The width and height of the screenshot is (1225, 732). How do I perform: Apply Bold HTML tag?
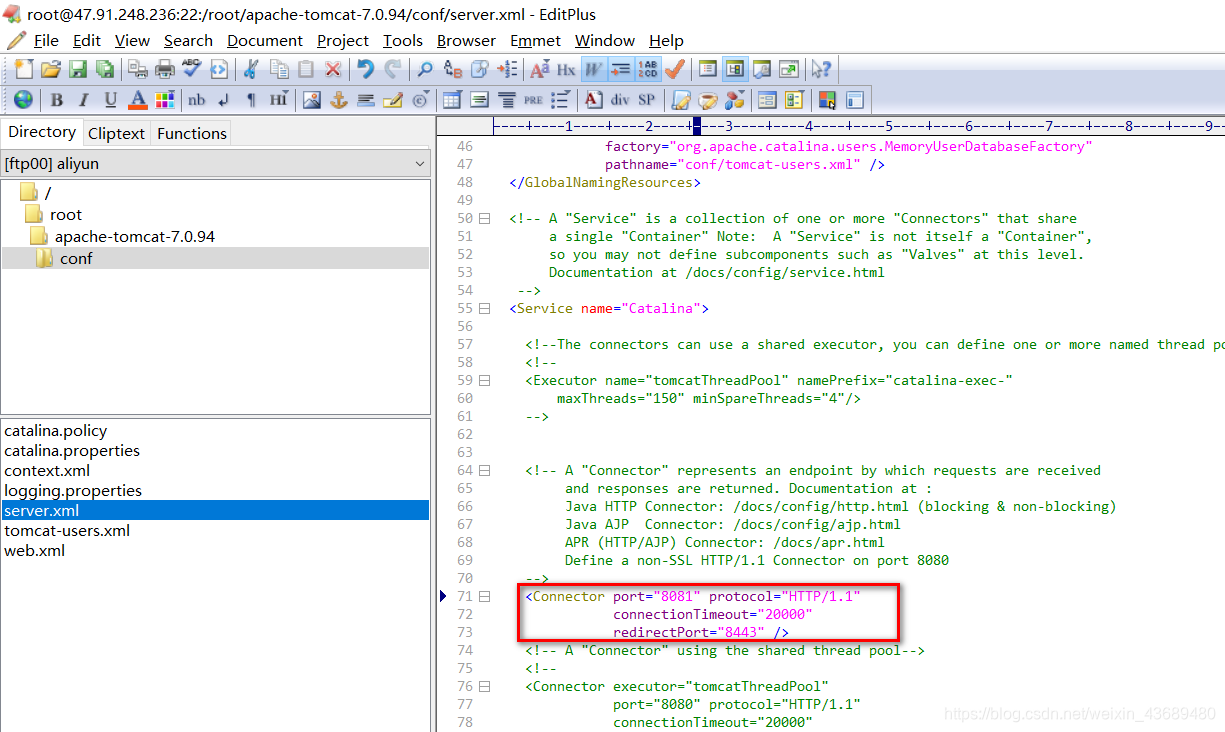pos(57,99)
